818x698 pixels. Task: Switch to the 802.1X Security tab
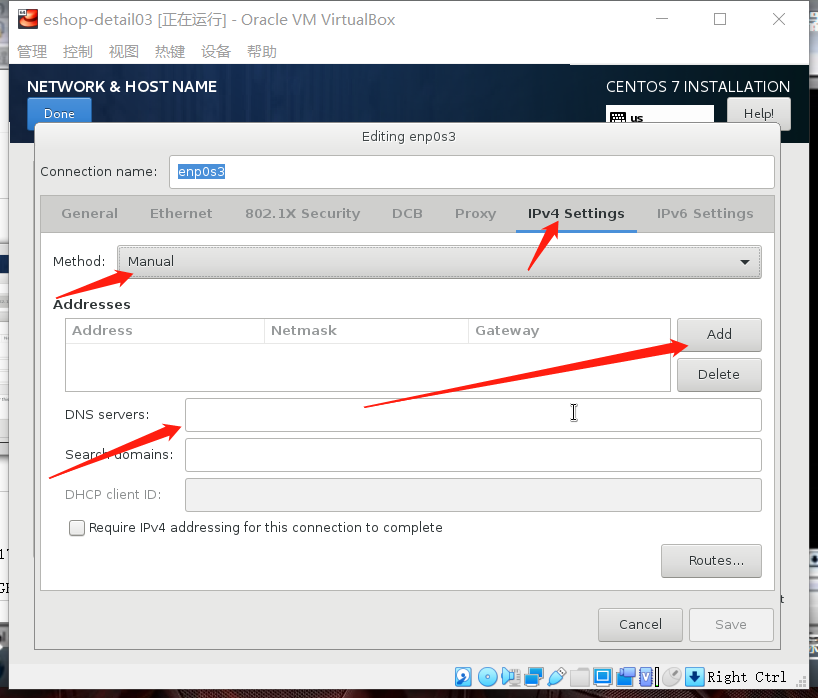[x=303, y=213]
